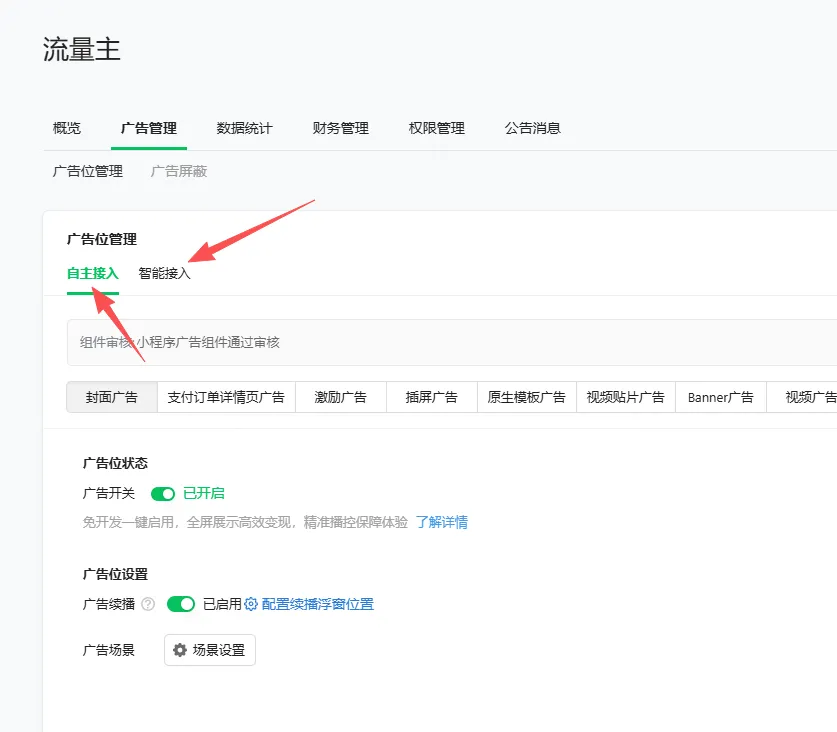Click the 自主接入 tab
Viewport: 837px width, 732px height.
click(x=92, y=273)
